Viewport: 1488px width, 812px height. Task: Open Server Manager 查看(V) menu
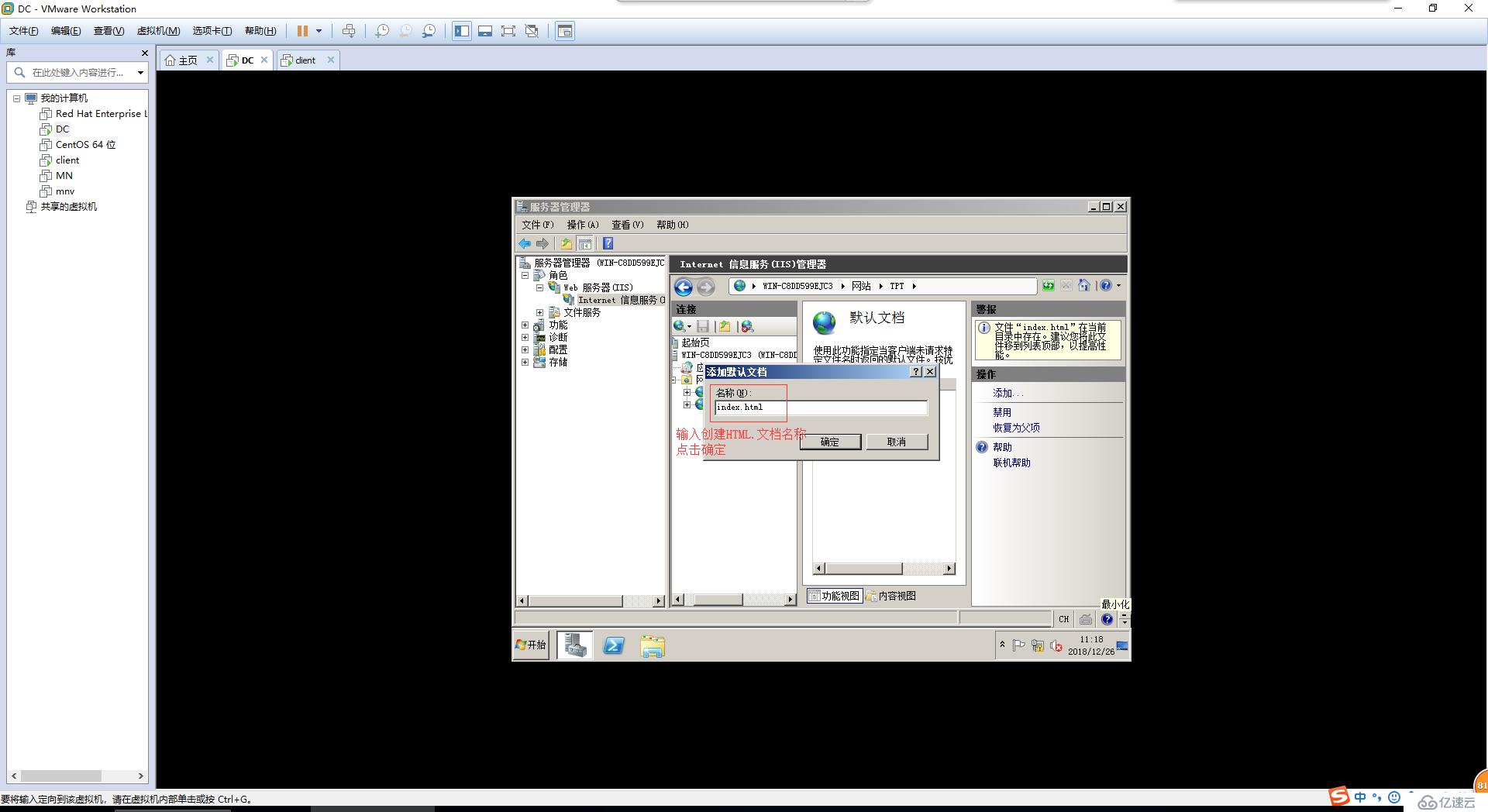click(628, 225)
